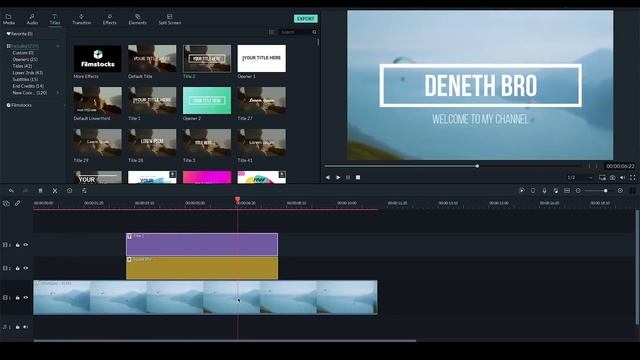
Task: Stop the preview playback
Action: click(x=358, y=177)
